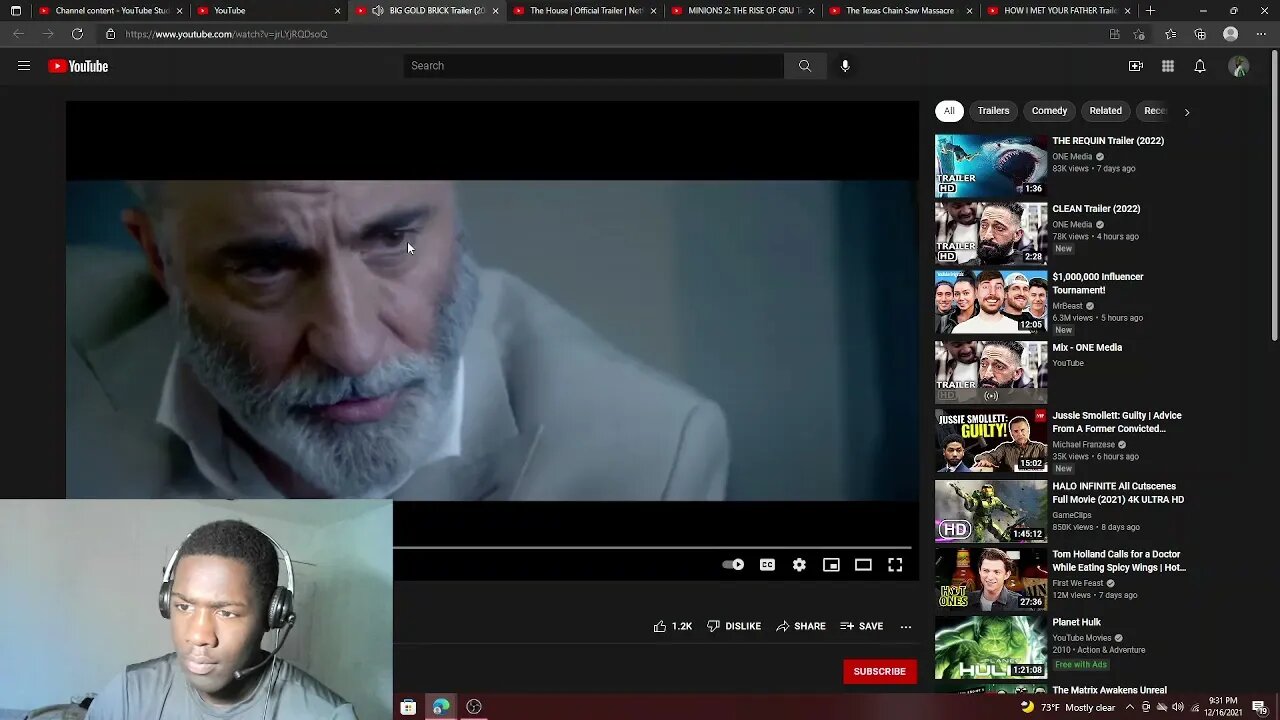Open Tom Holland Hot Ones thumbnail
The height and width of the screenshot is (720, 1280).
pos(991,579)
